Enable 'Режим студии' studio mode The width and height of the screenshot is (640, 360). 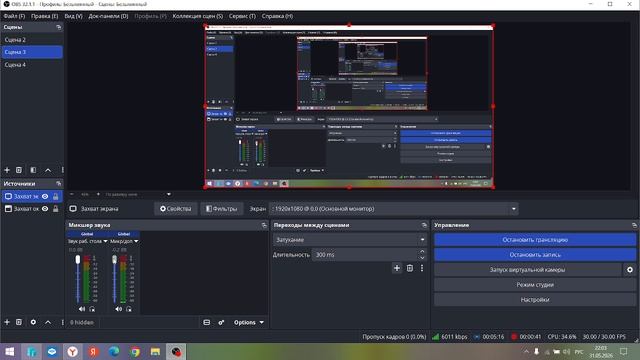(x=535, y=284)
